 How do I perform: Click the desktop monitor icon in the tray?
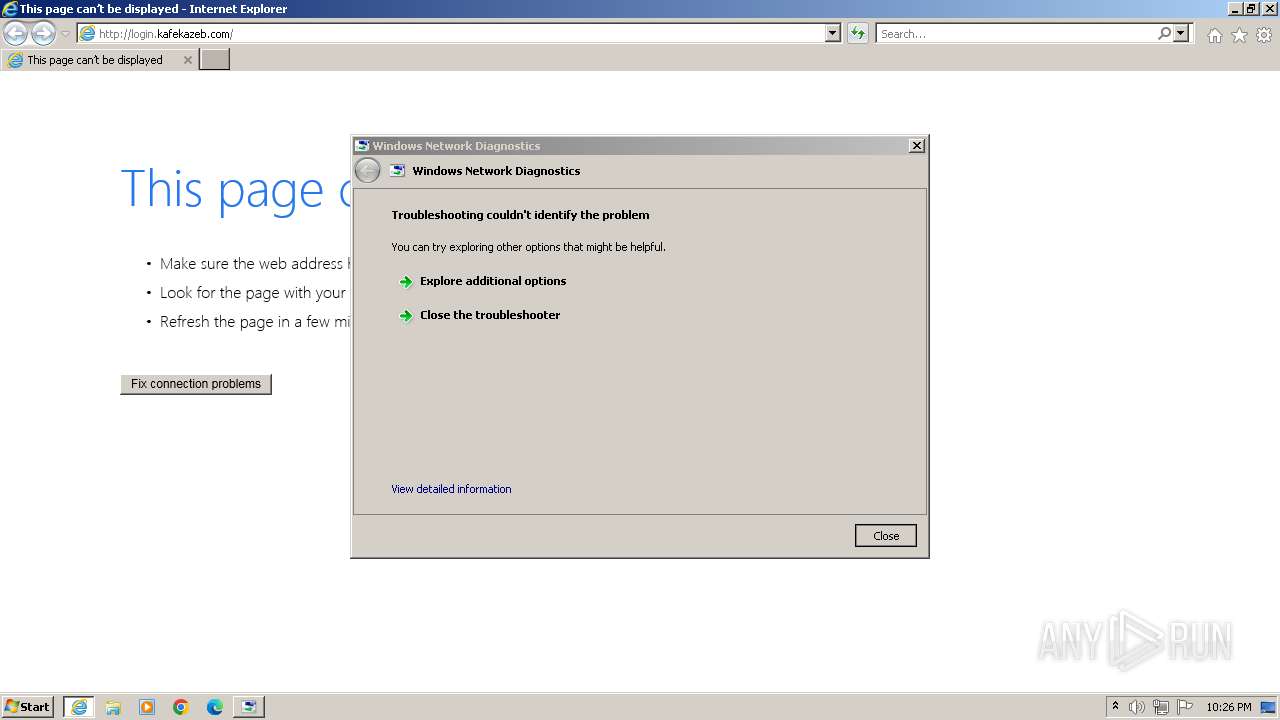pos(1267,707)
